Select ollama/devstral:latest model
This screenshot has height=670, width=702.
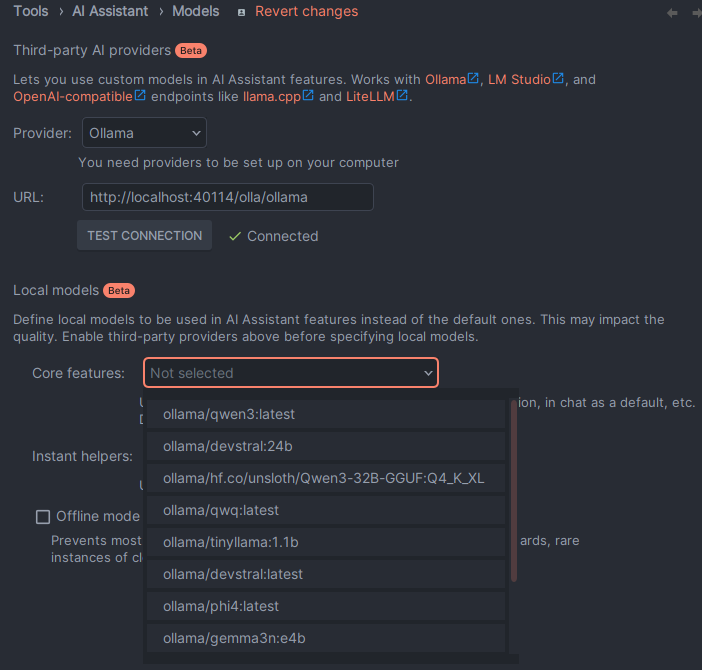pos(326,574)
